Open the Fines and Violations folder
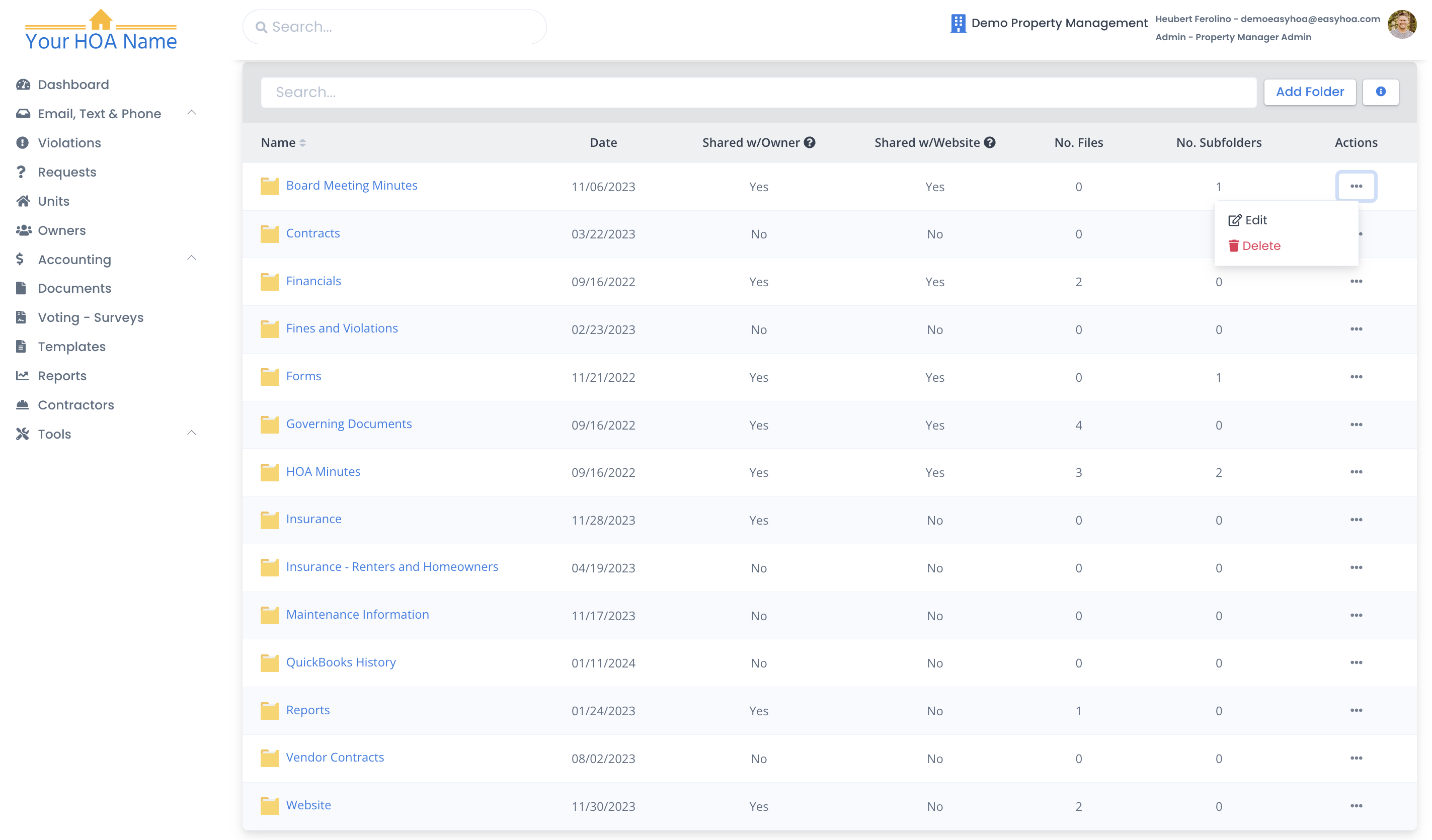 342,328
